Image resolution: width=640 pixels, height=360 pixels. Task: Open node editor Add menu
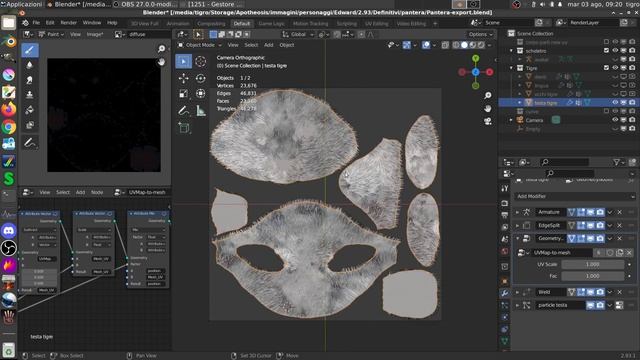pyautogui.click(x=80, y=192)
